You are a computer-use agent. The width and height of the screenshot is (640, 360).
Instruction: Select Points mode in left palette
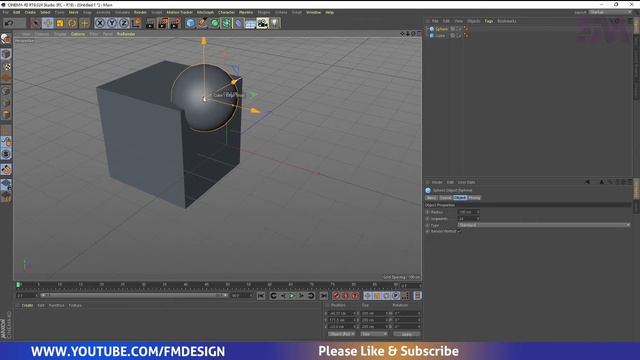click(x=6, y=91)
